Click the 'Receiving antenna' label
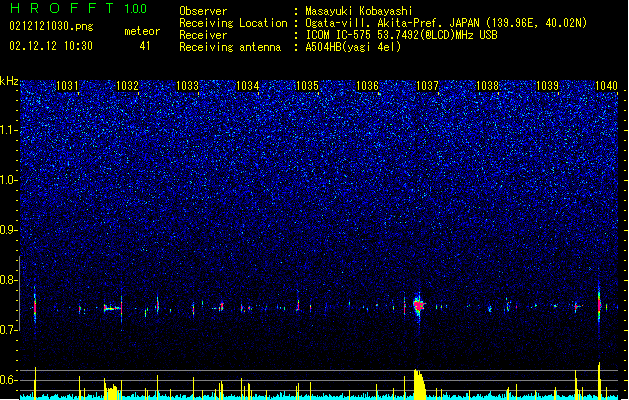629x400 pixels. [x=230, y=47]
